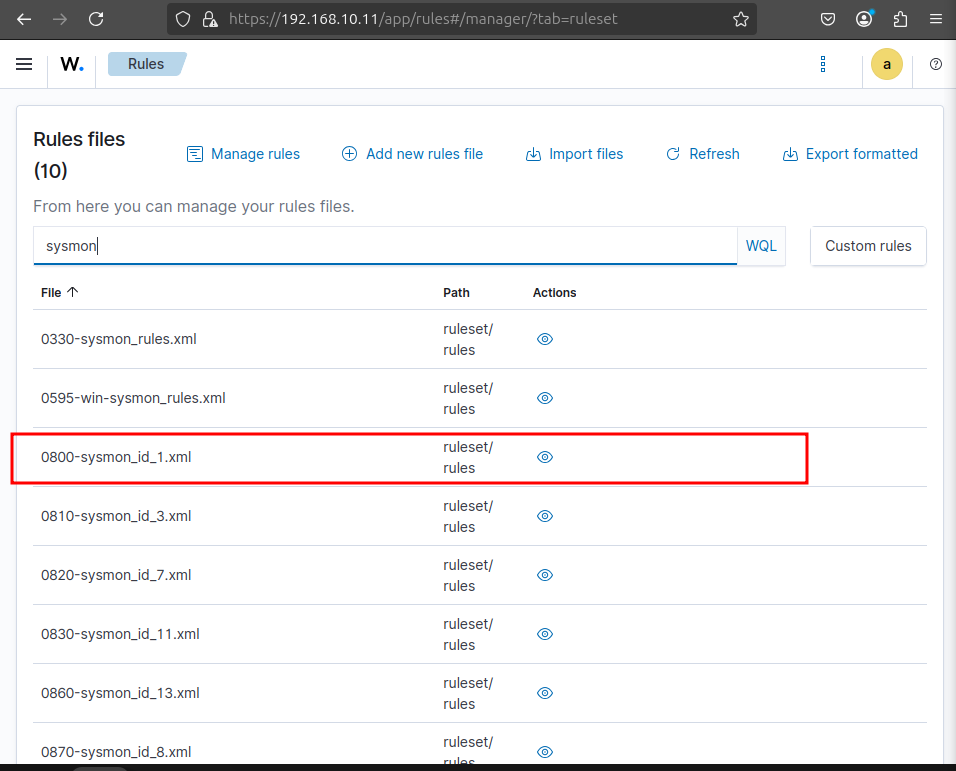Reload the page in browser

coord(96,19)
